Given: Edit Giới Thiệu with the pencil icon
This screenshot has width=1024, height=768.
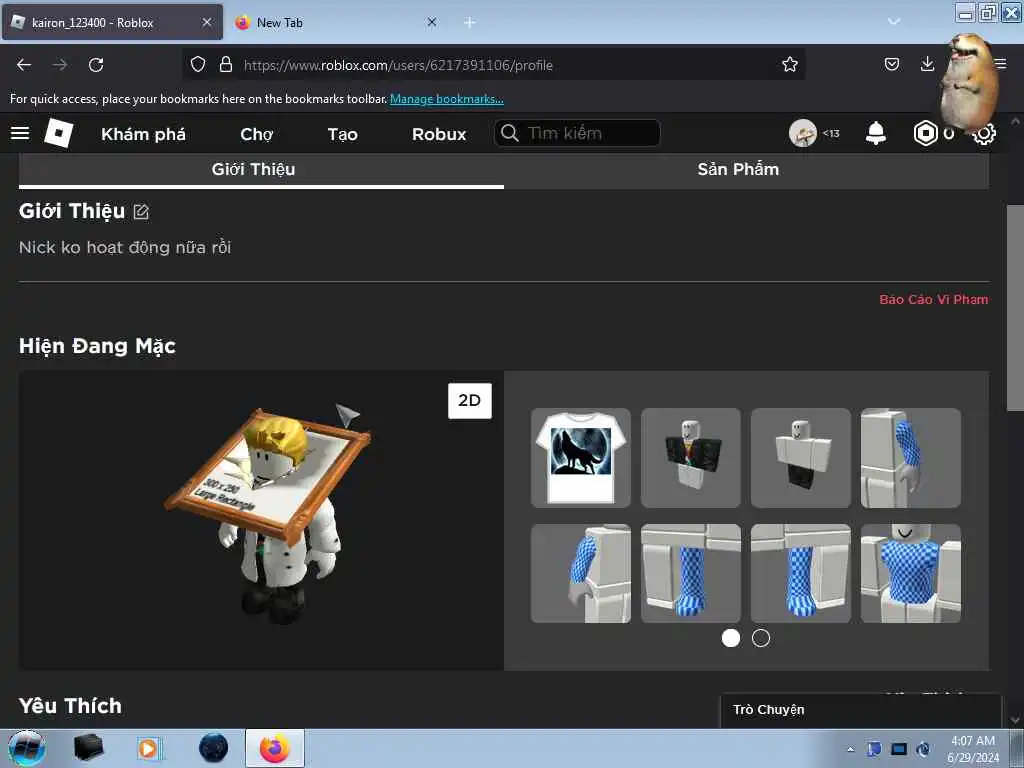Looking at the screenshot, I should pos(141,212).
